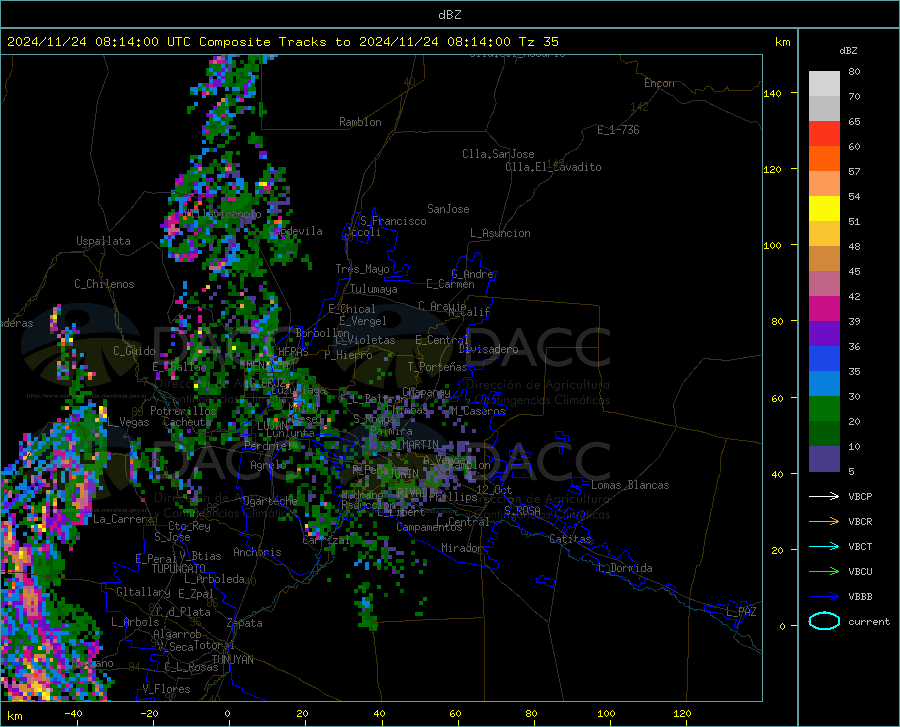Click the white VBCP arrow in legend
Image resolution: width=900 pixels, height=727 pixels.
[x=824, y=496]
